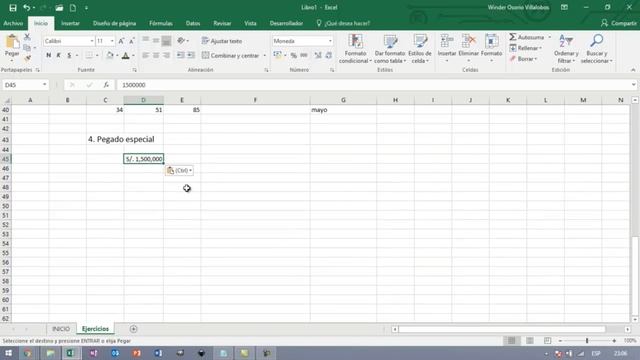Open the Moneda number format dropdown
This screenshot has height=360, width=640.
tap(330, 41)
